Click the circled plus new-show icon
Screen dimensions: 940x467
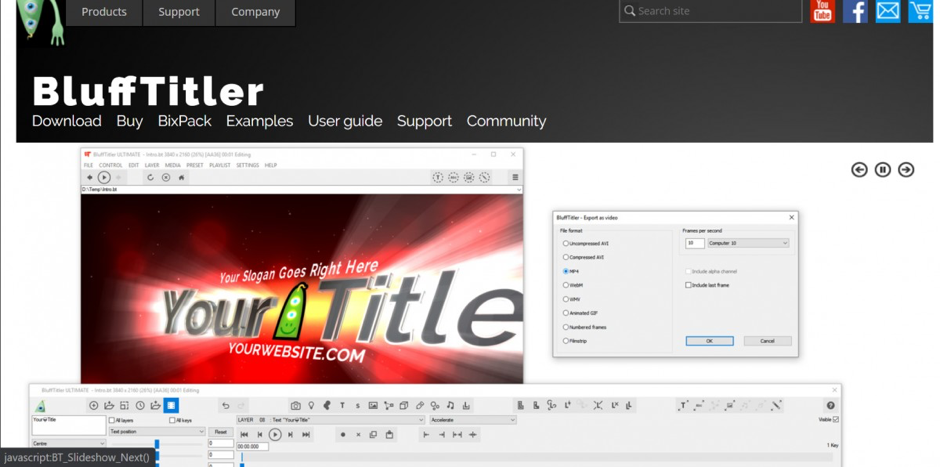(94, 406)
